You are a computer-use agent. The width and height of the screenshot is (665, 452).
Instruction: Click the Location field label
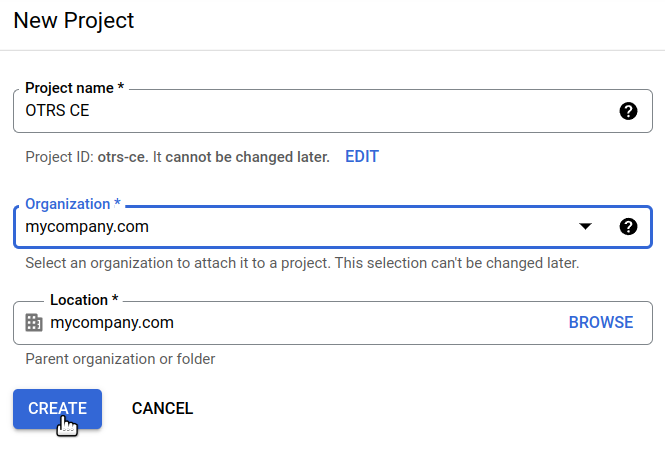(84, 300)
